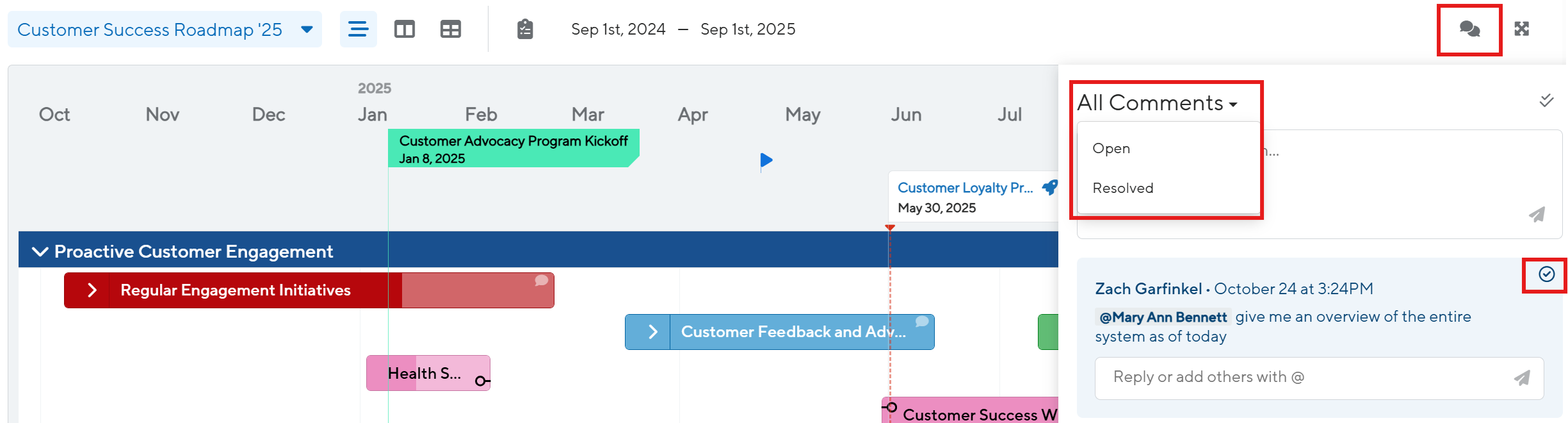The width and height of the screenshot is (1568, 423).
Task: Click the clipboard checklist icon
Action: point(525,29)
